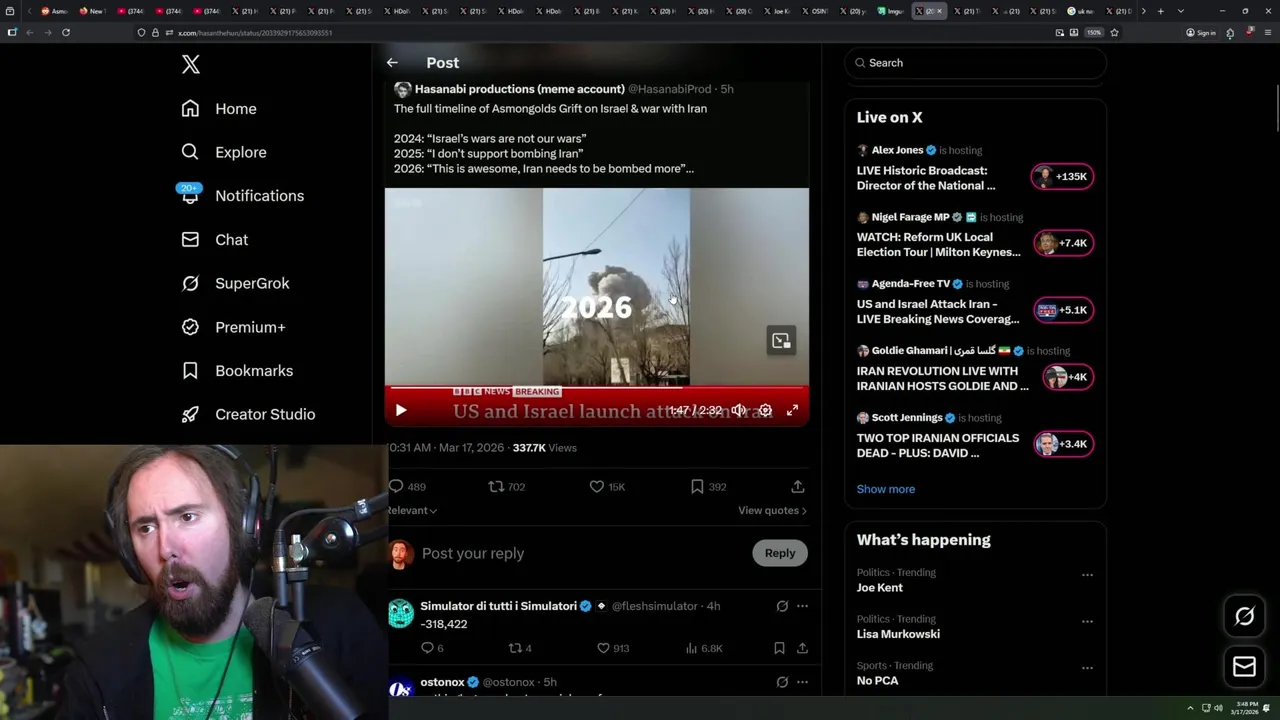Open video settings gear

765,410
